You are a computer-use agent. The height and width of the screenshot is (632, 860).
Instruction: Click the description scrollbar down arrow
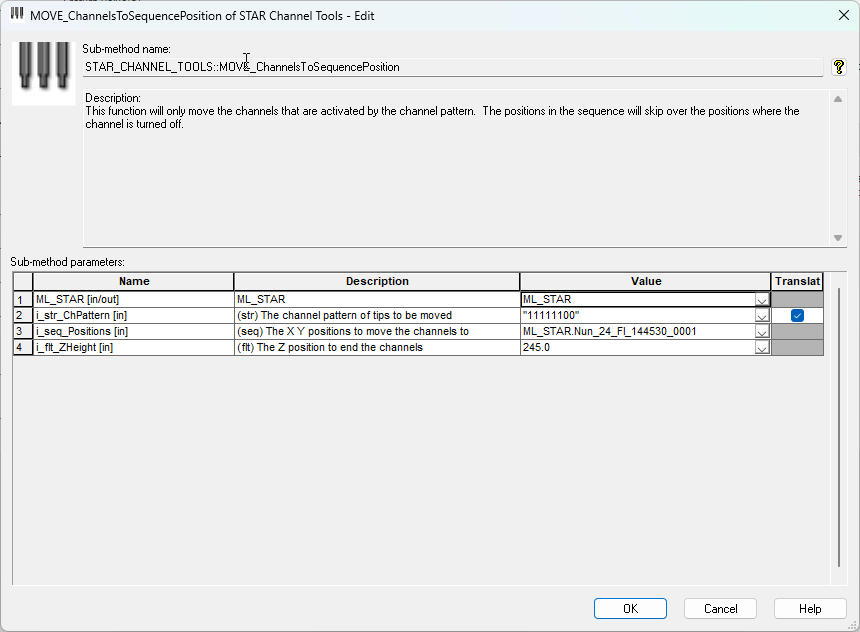pyautogui.click(x=838, y=238)
